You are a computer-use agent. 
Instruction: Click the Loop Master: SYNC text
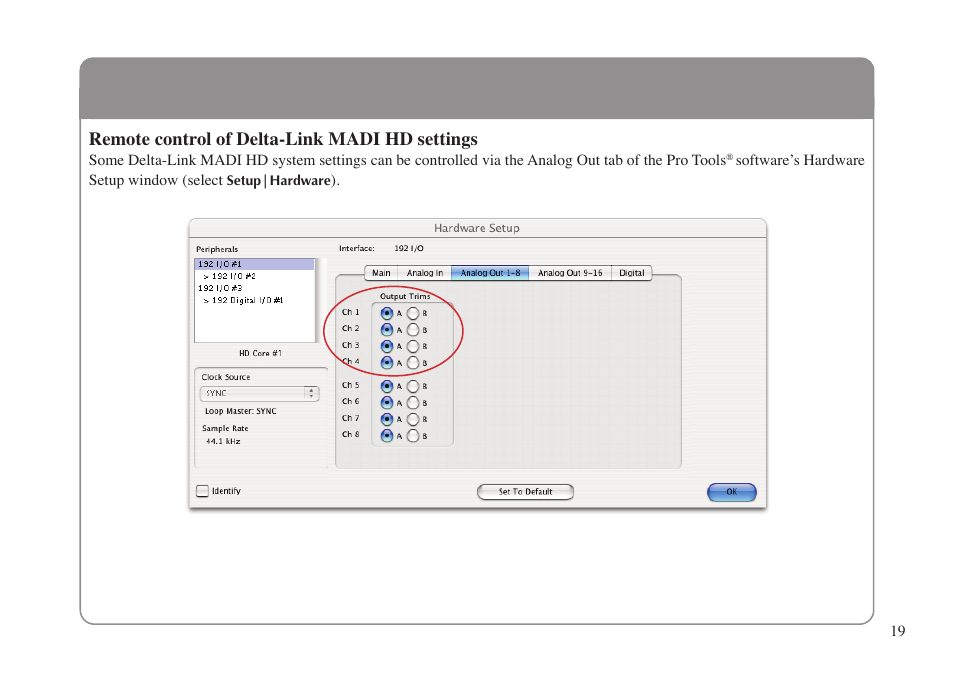click(x=240, y=411)
